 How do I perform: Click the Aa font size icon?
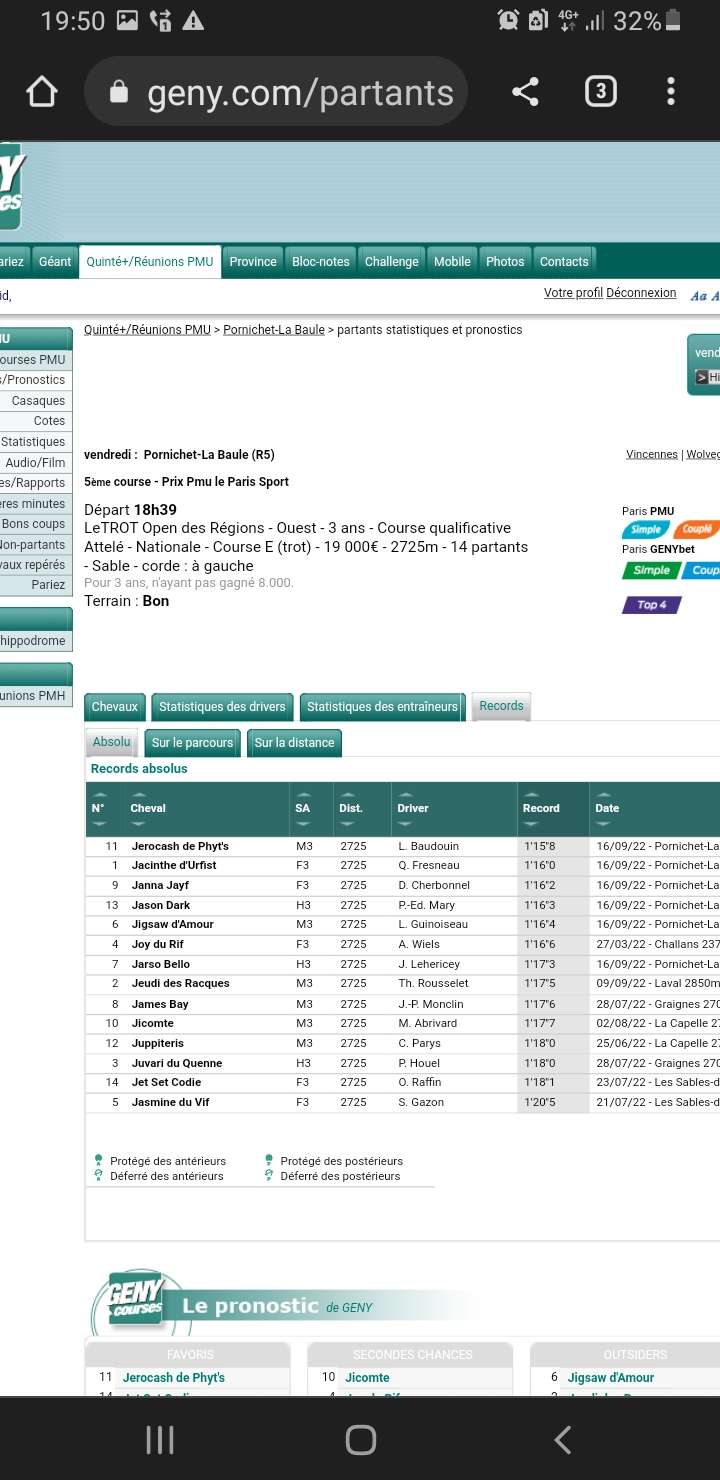click(x=698, y=294)
